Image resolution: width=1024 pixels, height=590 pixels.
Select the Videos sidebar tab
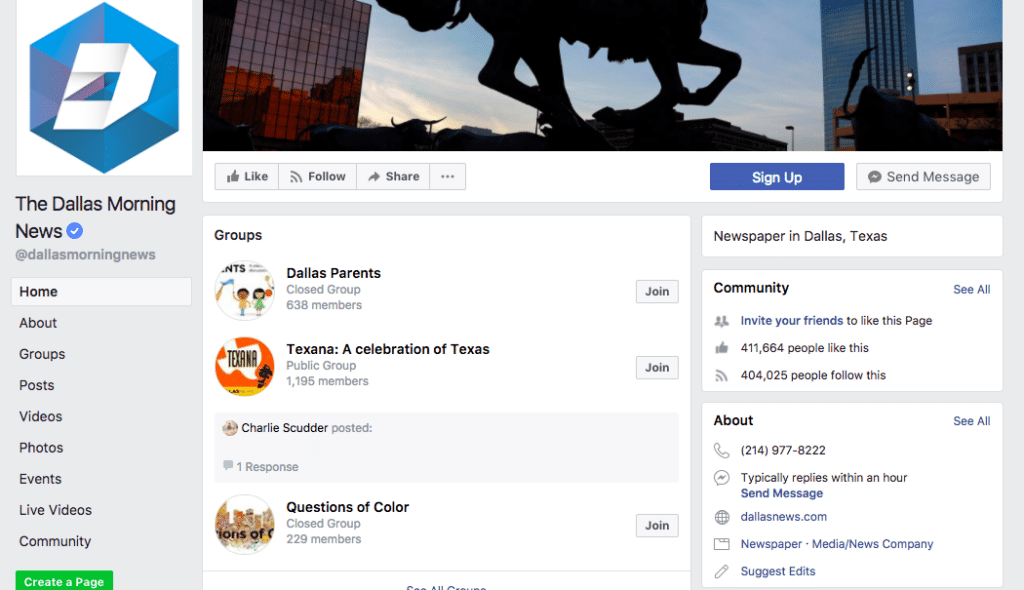[x=40, y=416]
